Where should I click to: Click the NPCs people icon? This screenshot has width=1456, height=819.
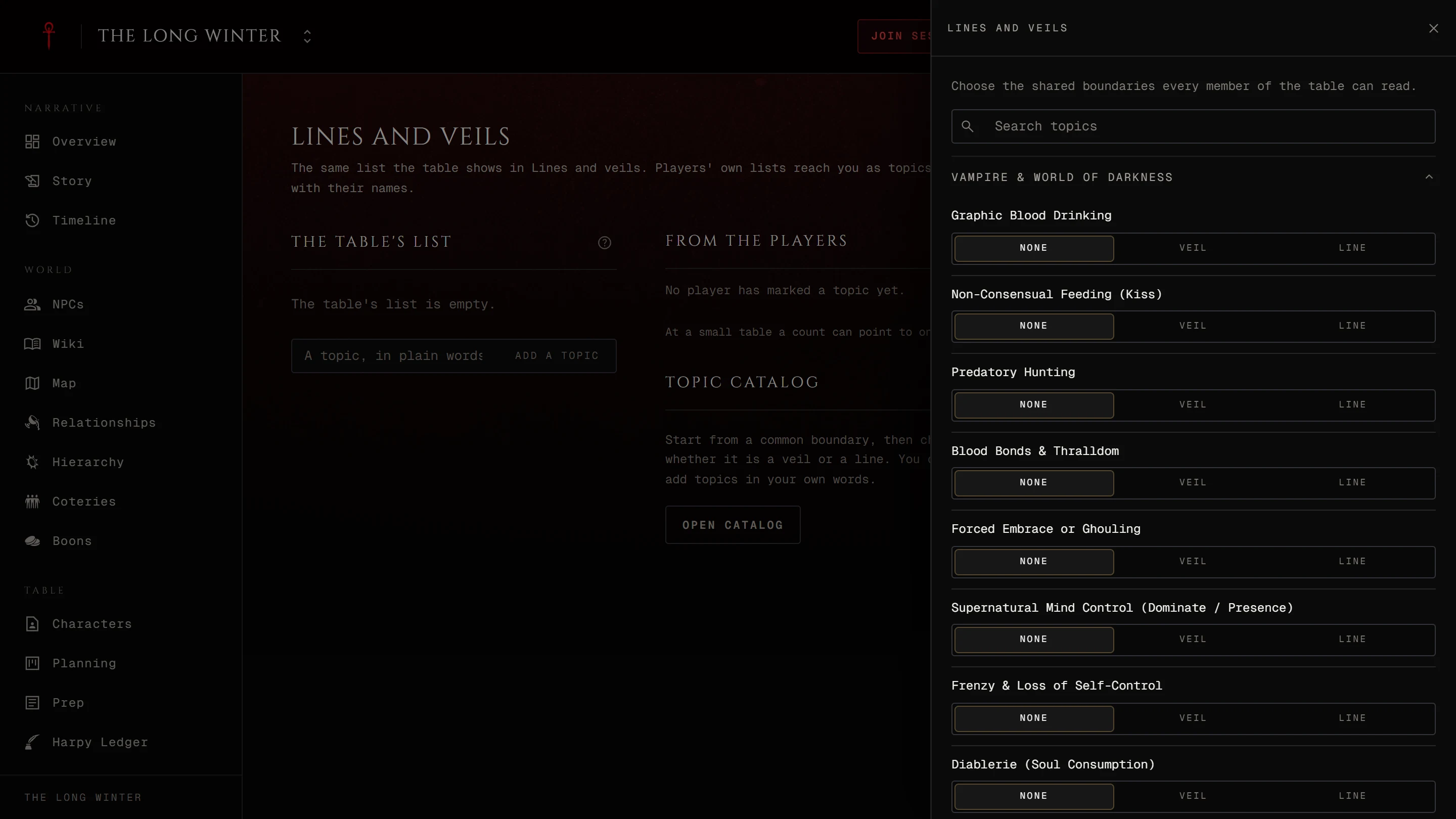click(x=32, y=304)
